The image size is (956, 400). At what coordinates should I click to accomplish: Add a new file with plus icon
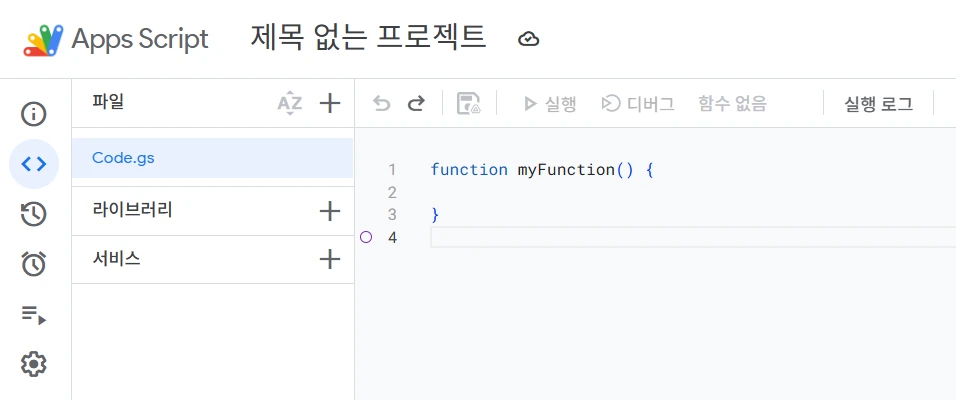[x=329, y=103]
